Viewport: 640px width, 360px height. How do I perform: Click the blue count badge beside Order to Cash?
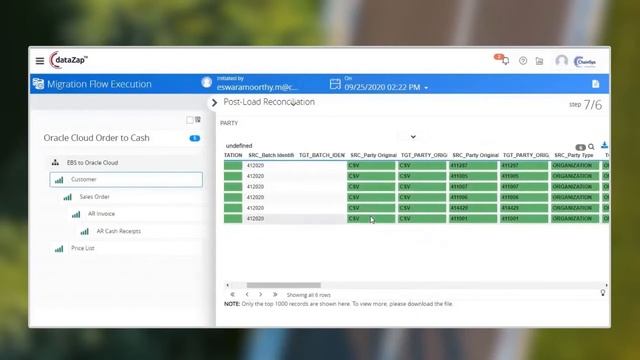[x=195, y=138]
